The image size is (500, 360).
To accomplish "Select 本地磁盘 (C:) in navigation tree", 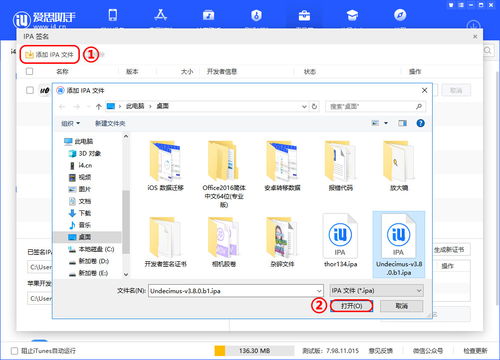I will point(91,249).
